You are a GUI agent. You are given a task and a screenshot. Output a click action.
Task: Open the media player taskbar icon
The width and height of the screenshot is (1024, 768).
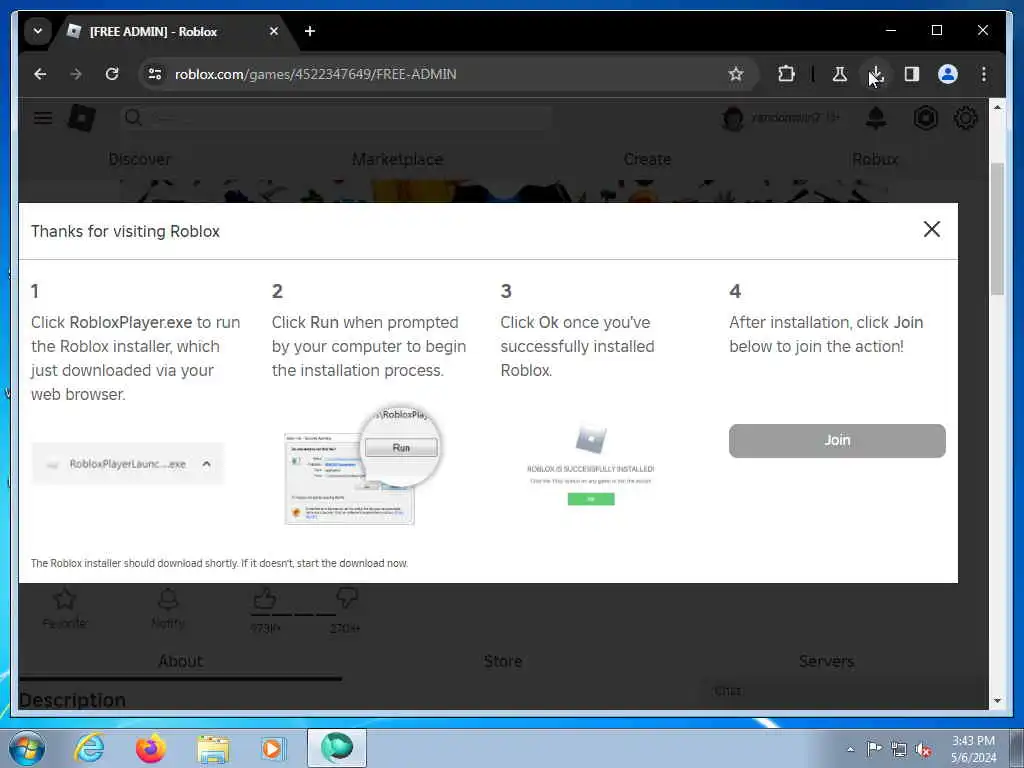pyautogui.click(x=272, y=748)
